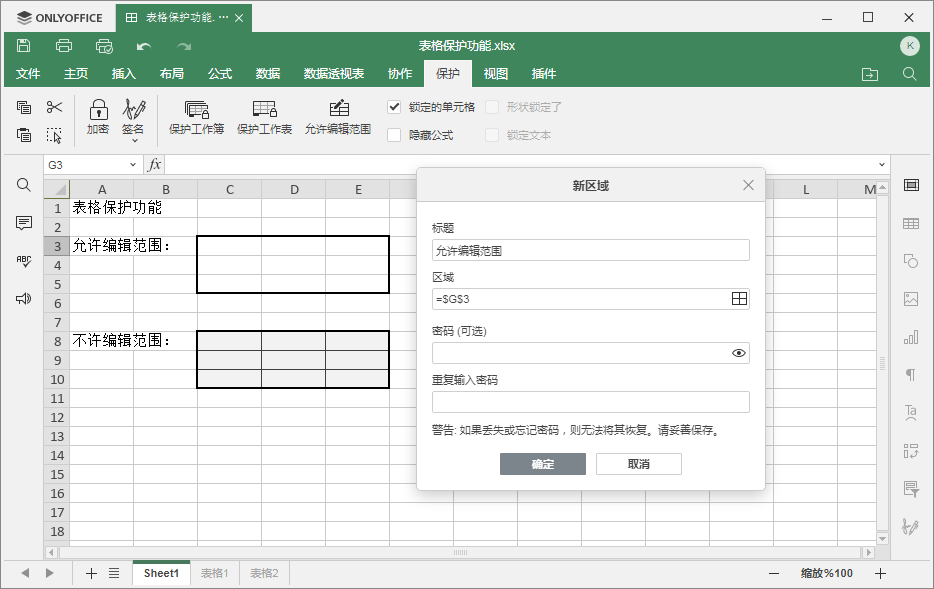Open paragraph settings in right sidebar

coord(911,375)
